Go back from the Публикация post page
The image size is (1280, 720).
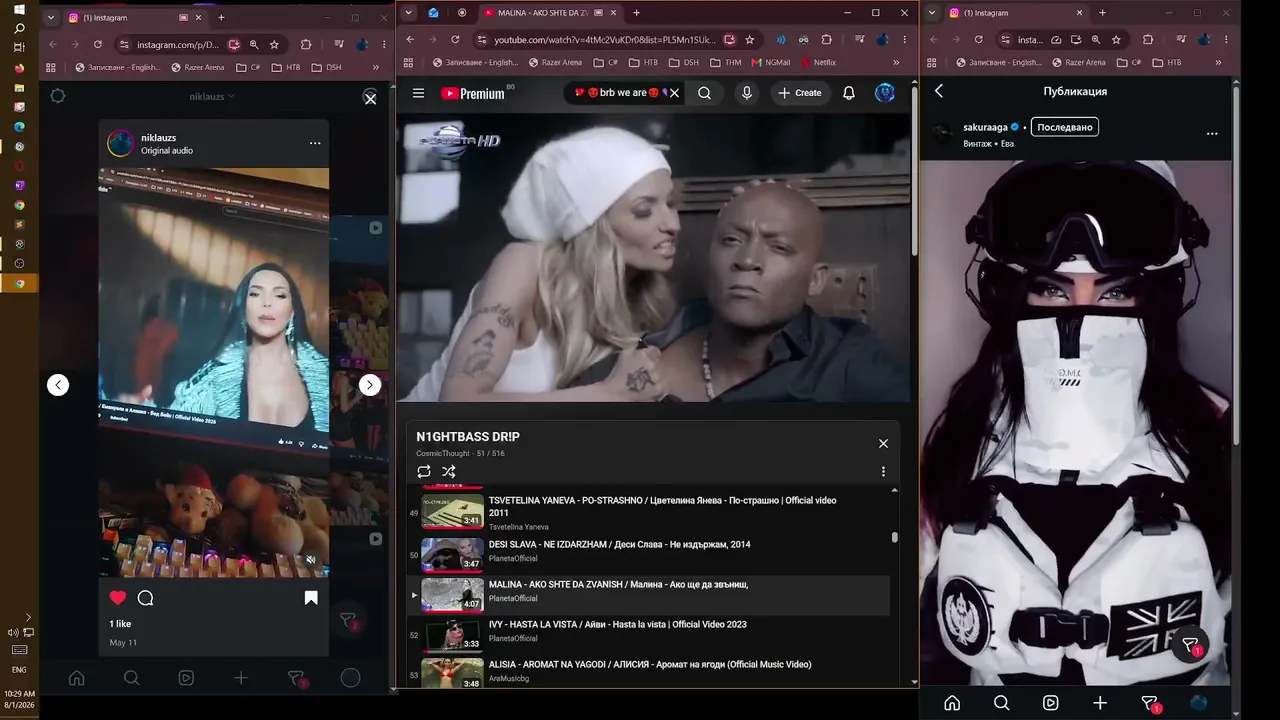point(939,91)
